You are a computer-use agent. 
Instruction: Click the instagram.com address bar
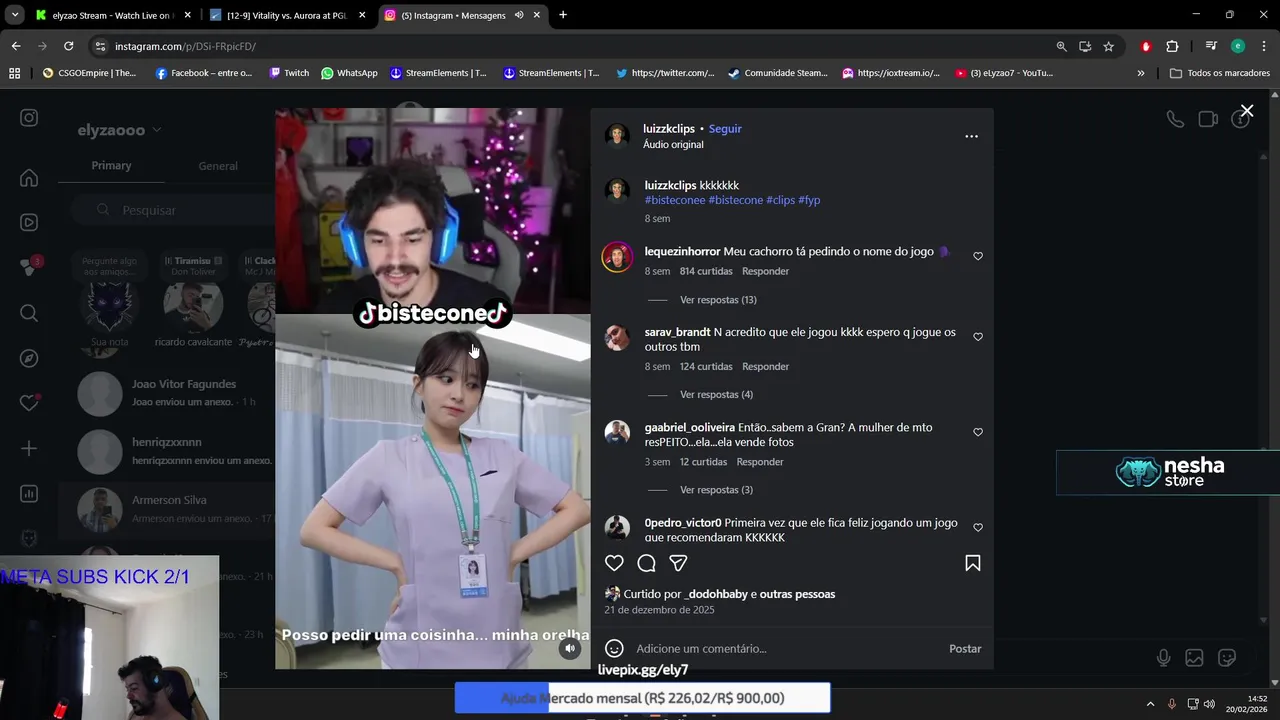click(x=570, y=46)
